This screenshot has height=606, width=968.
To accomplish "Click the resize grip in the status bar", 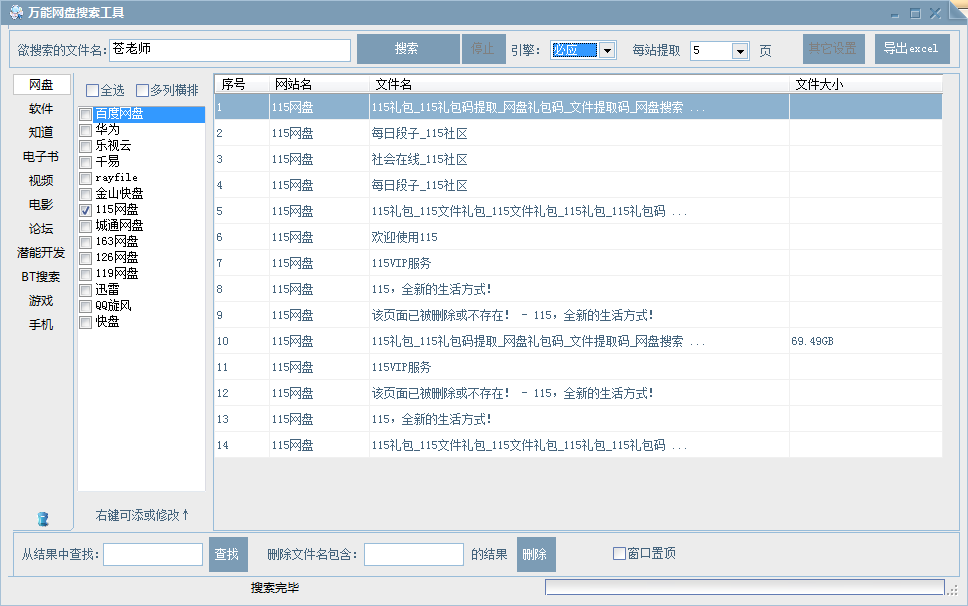I will click(953, 589).
